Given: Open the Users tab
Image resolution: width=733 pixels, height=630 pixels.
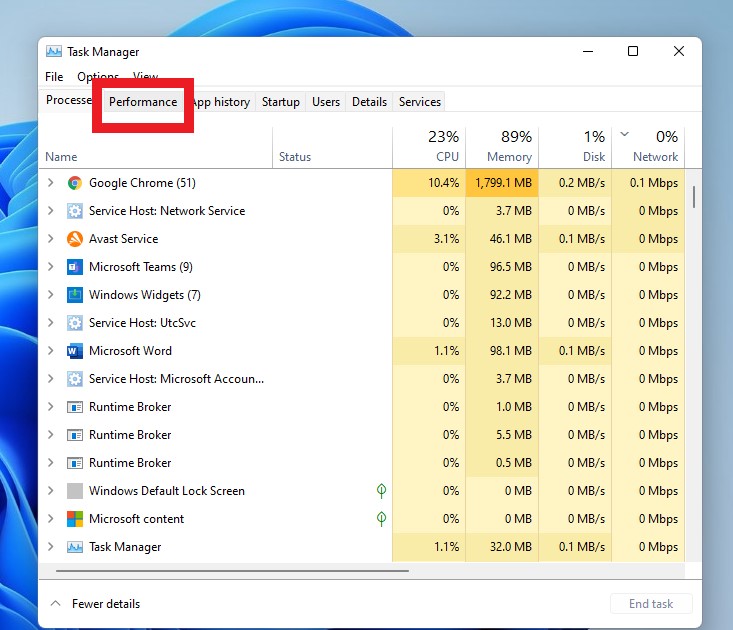Looking at the screenshot, I should coord(326,102).
